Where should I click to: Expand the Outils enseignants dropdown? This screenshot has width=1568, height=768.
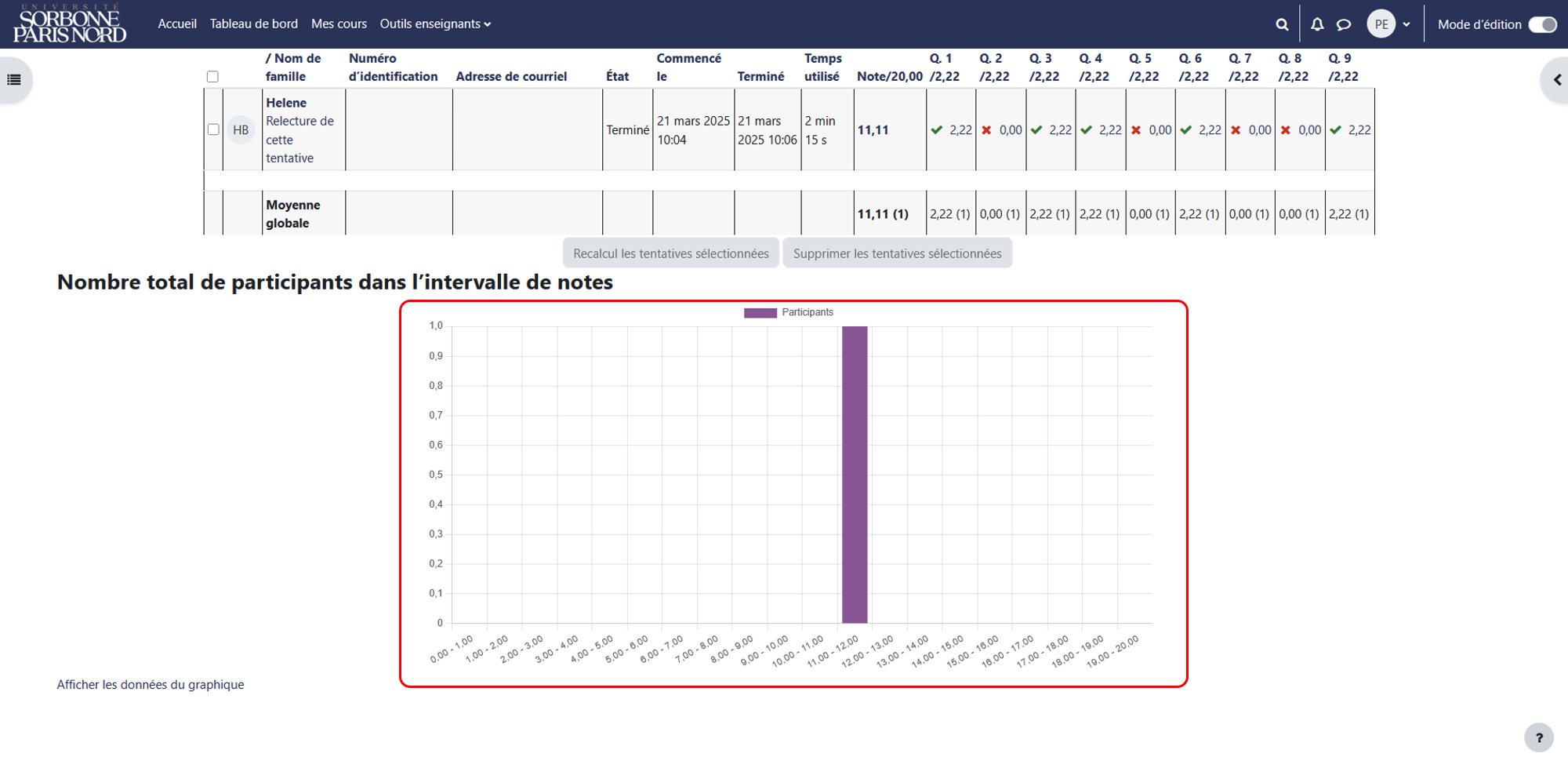coord(435,24)
